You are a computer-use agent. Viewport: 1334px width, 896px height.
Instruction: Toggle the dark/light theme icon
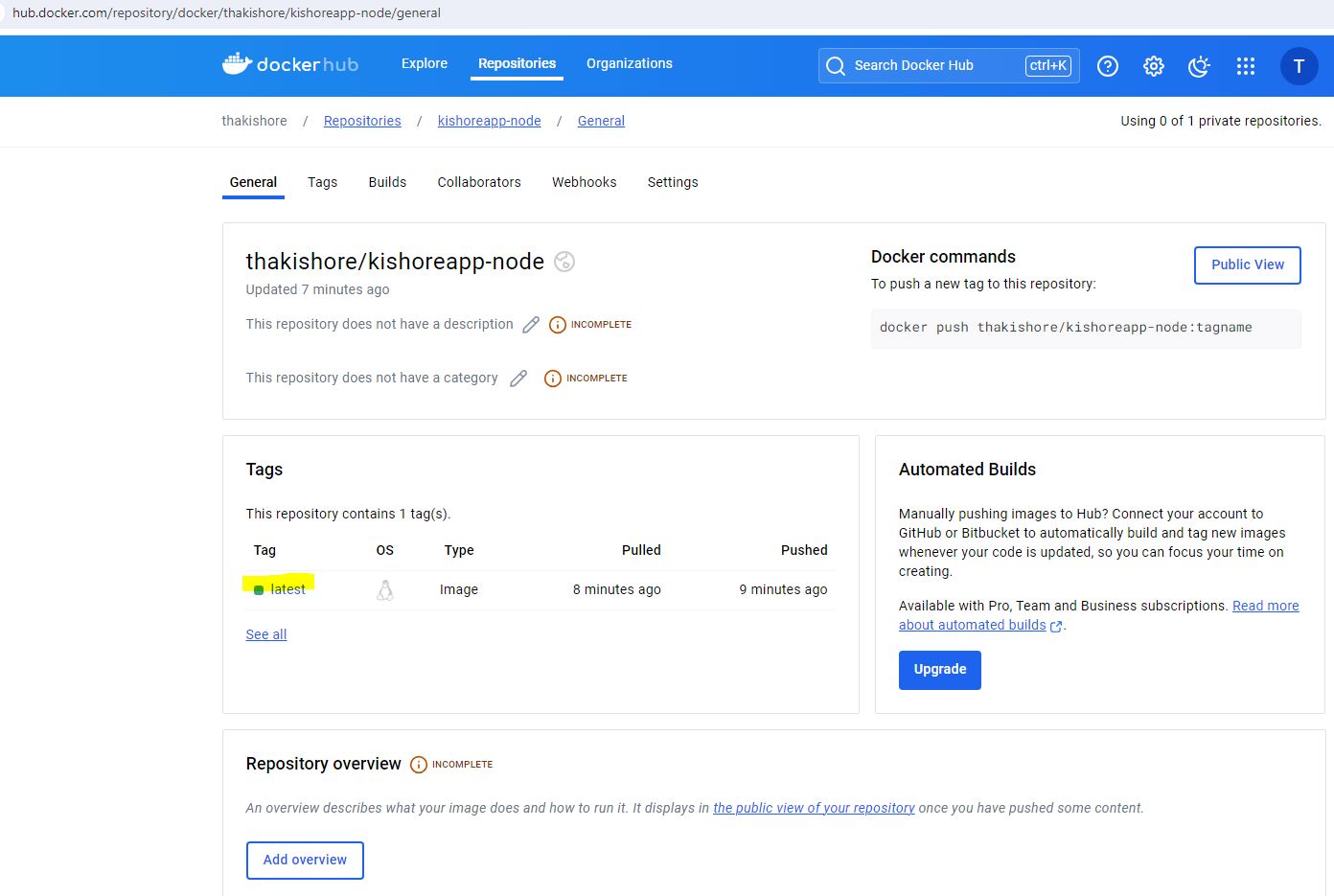[x=1198, y=66]
